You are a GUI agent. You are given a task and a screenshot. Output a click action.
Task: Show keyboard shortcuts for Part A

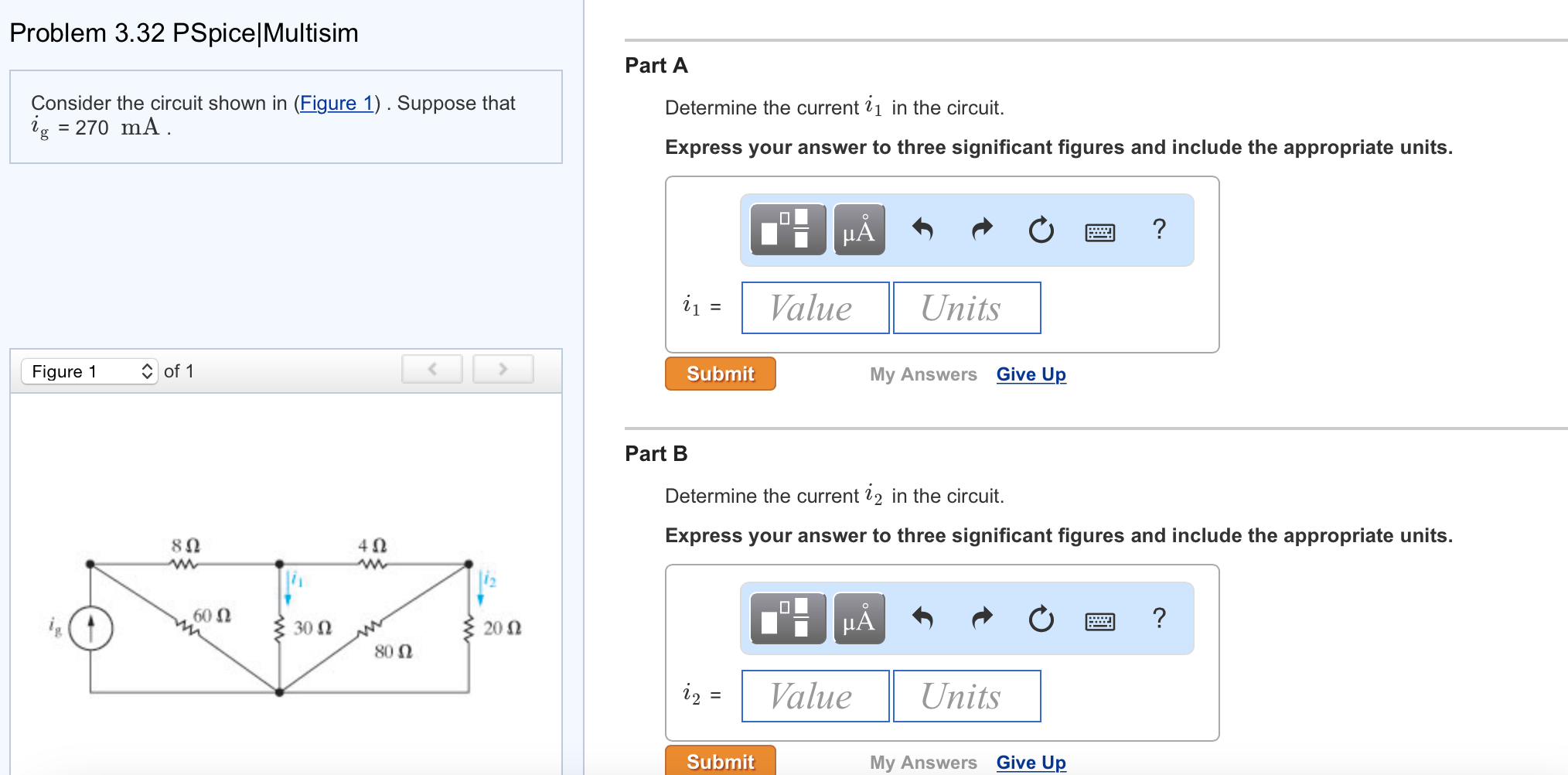(1099, 231)
